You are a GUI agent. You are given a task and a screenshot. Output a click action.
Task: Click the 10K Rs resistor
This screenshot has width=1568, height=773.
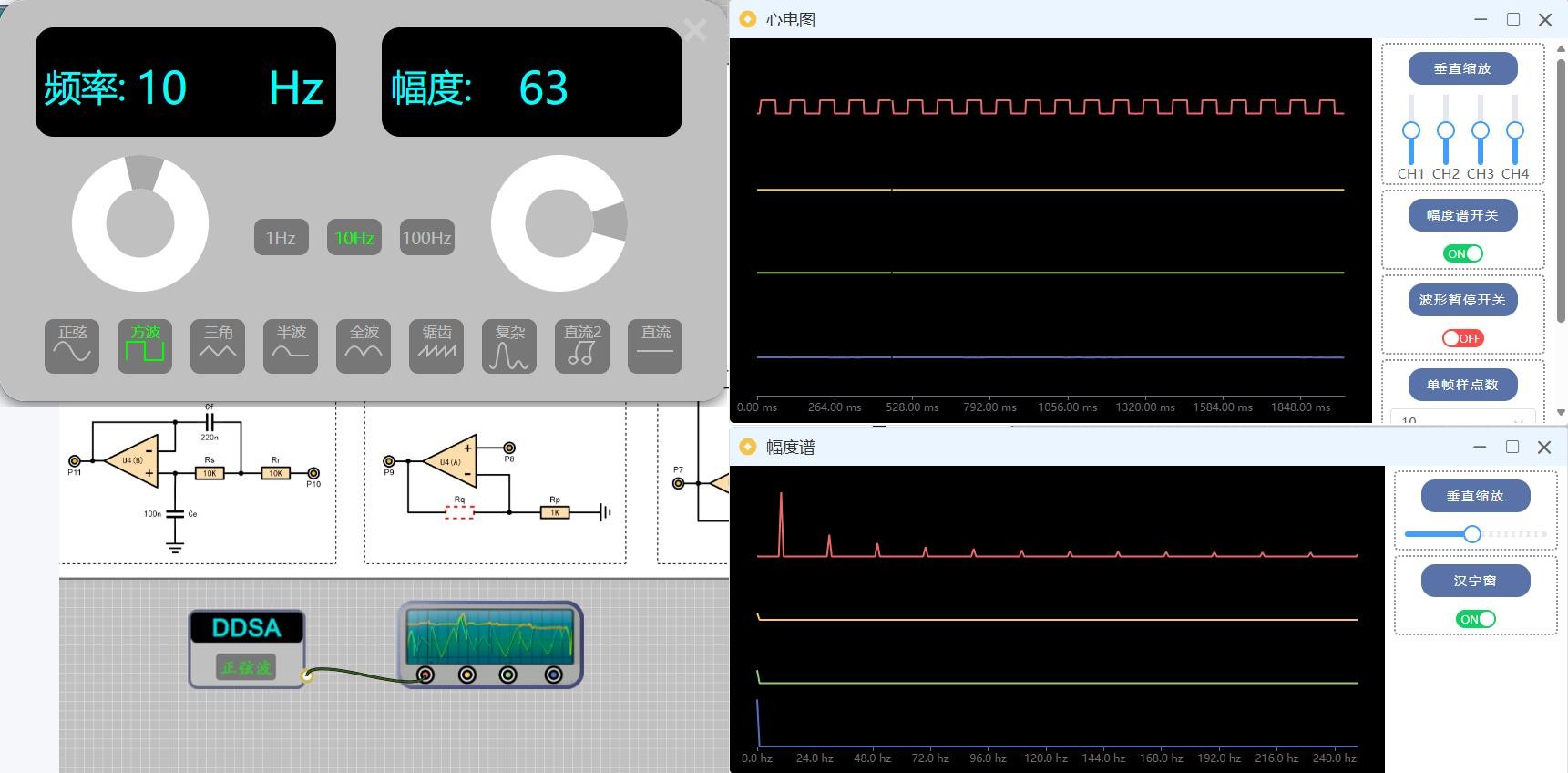(210, 473)
